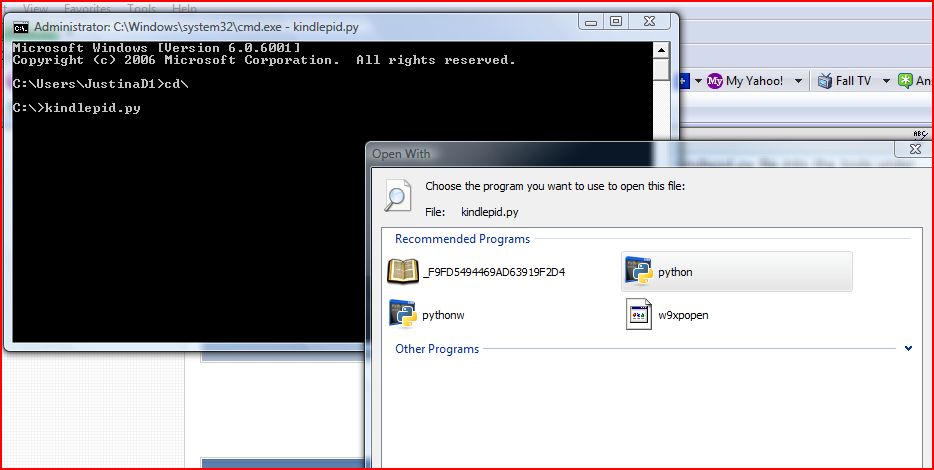Click the 'Recommended Programs' heading
Viewport: 934px width, 470px height.
(462, 239)
